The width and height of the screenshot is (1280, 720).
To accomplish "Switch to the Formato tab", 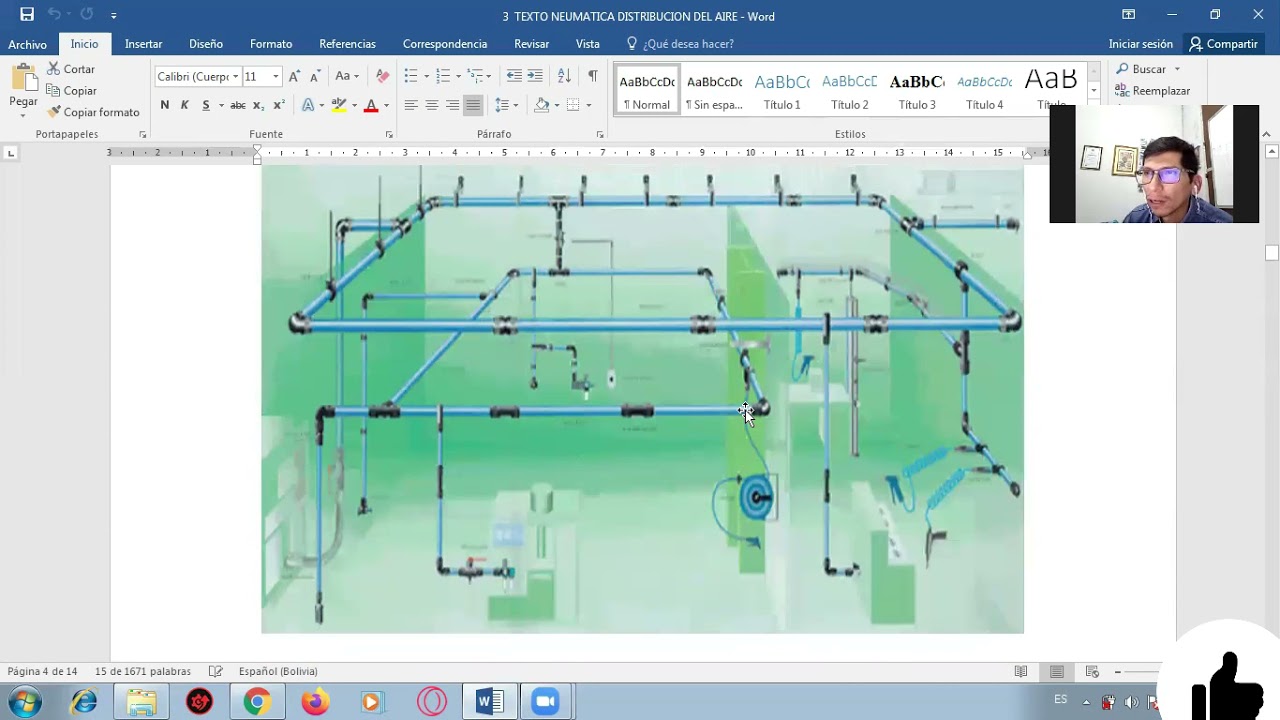I will click(271, 44).
